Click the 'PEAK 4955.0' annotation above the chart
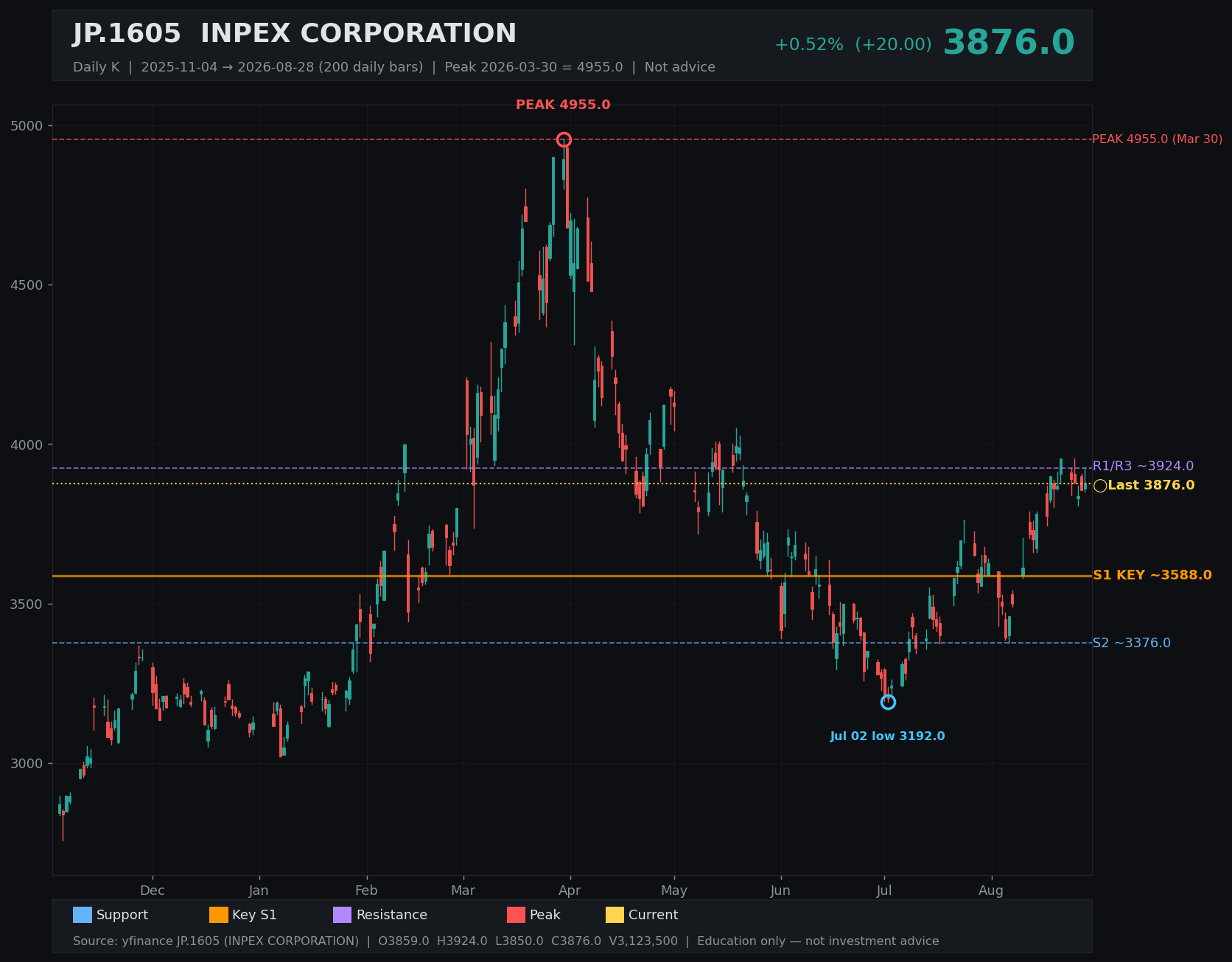 coord(563,105)
